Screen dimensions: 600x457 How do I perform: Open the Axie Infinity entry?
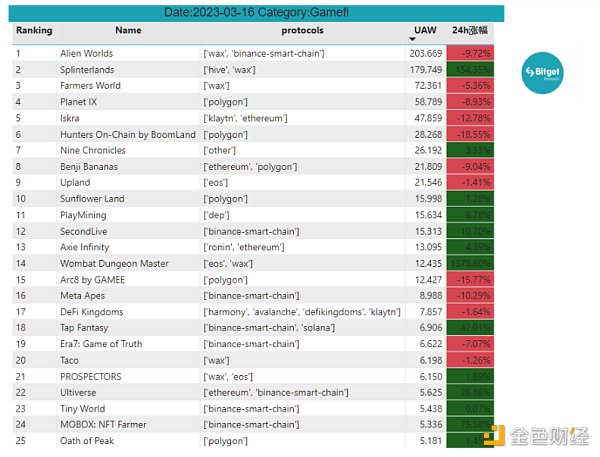[x=86, y=247]
